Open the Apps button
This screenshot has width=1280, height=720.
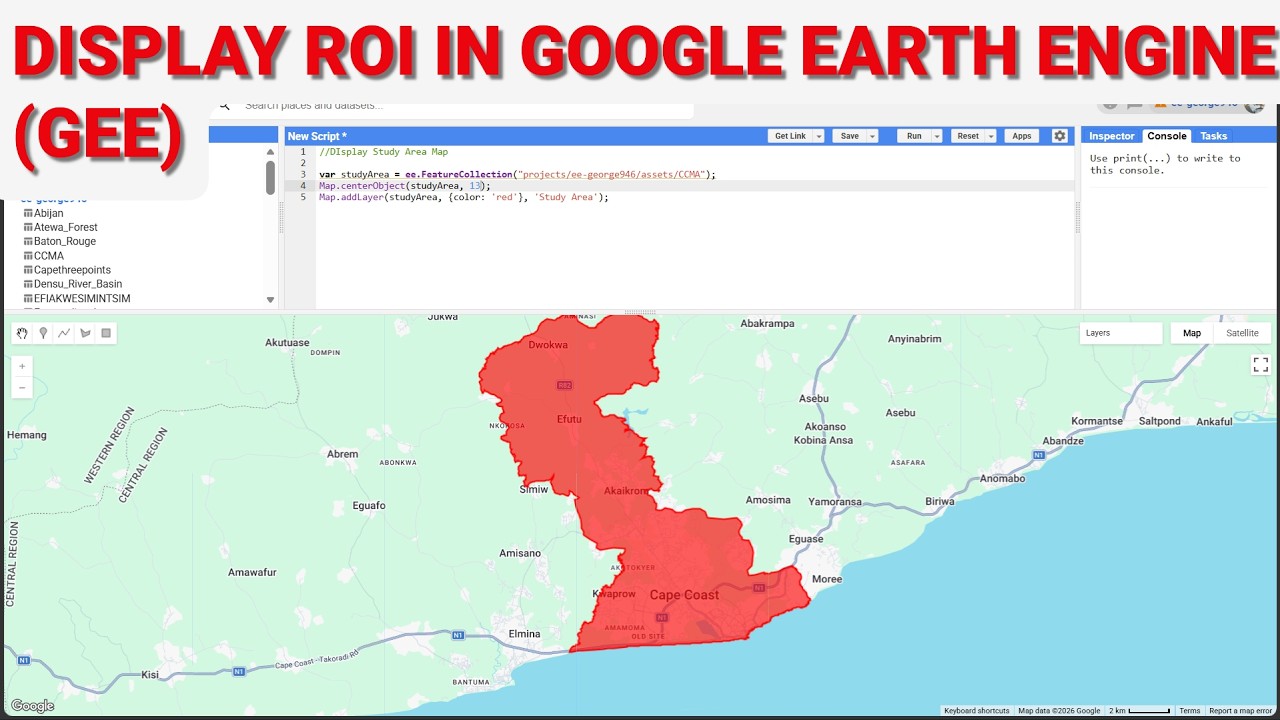pyautogui.click(x=1021, y=136)
